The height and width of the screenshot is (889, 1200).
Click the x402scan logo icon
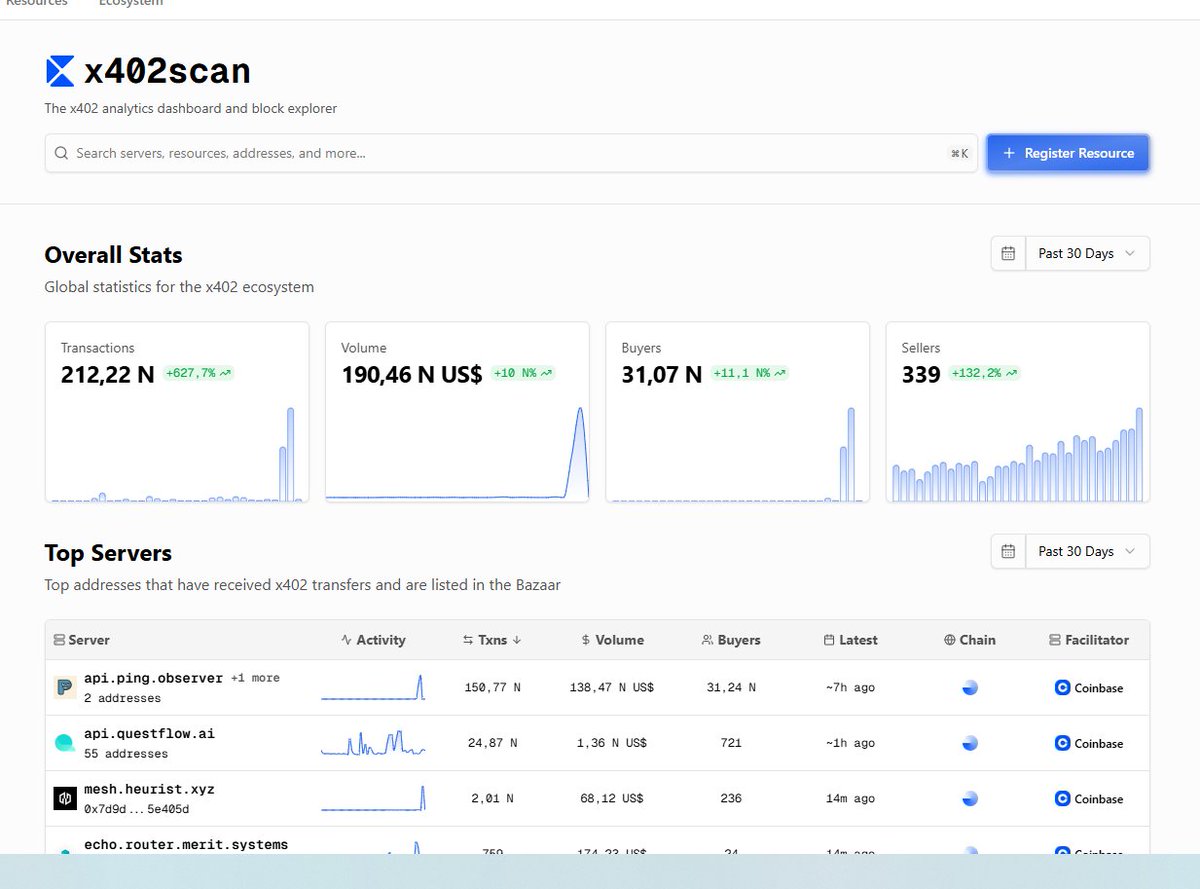pos(60,71)
